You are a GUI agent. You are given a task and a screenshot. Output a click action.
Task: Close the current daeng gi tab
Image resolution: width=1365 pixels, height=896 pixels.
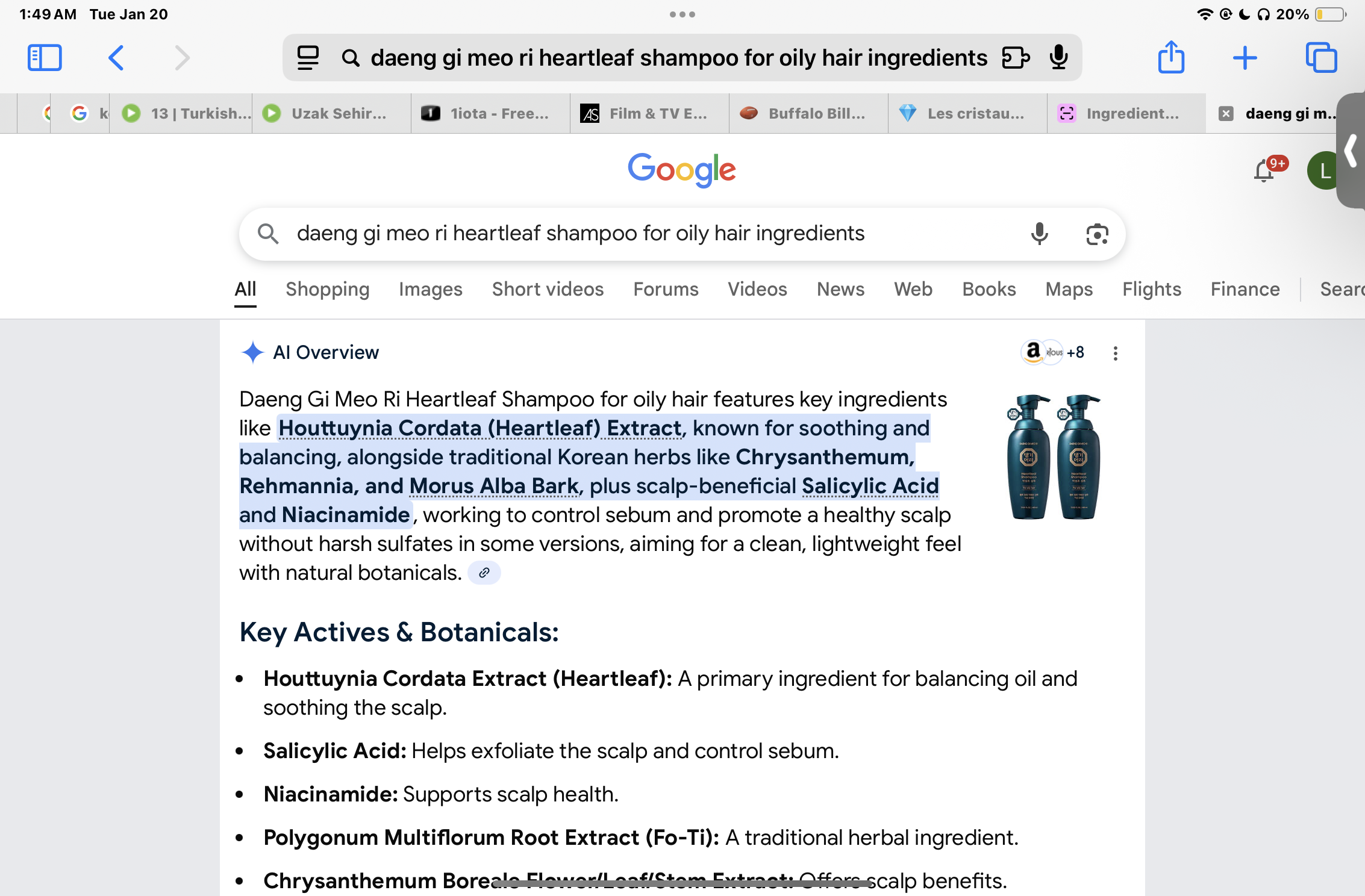click(1226, 113)
